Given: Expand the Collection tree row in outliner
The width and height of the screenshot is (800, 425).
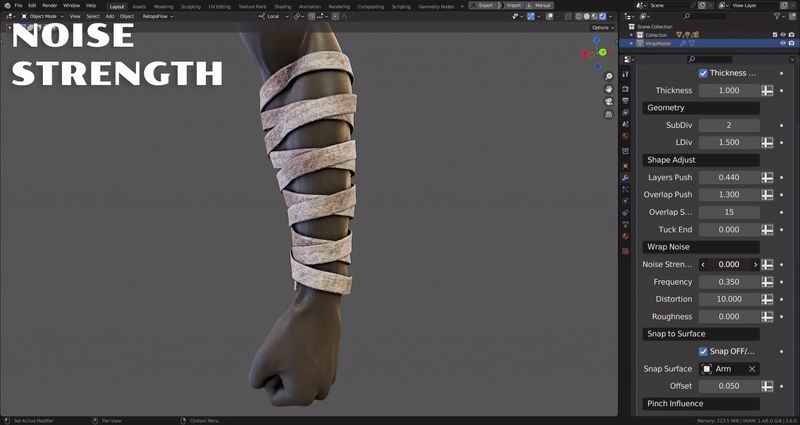Looking at the screenshot, I should coord(632,35).
